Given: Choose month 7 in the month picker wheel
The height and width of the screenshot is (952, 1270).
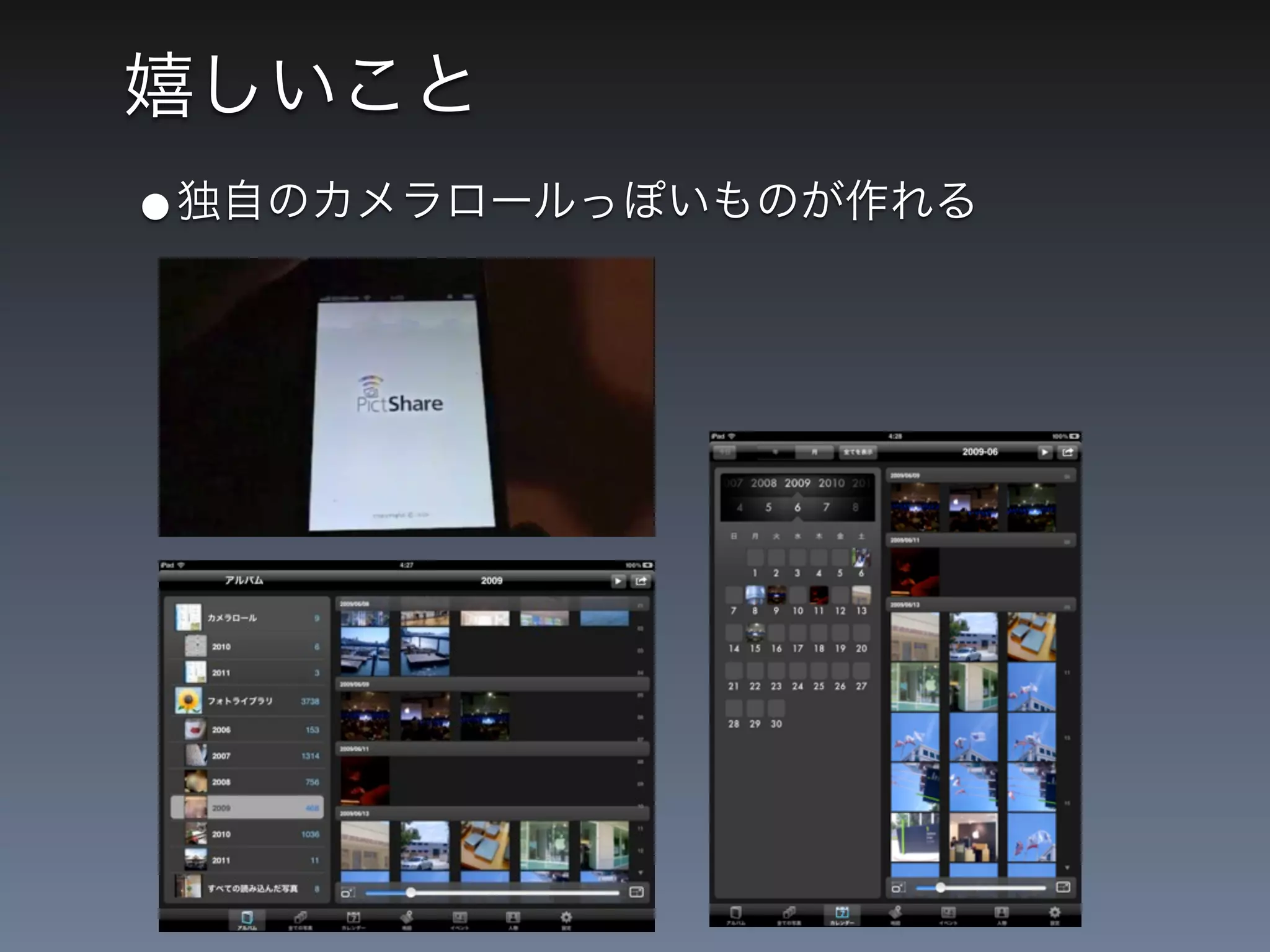Looking at the screenshot, I should (x=826, y=507).
